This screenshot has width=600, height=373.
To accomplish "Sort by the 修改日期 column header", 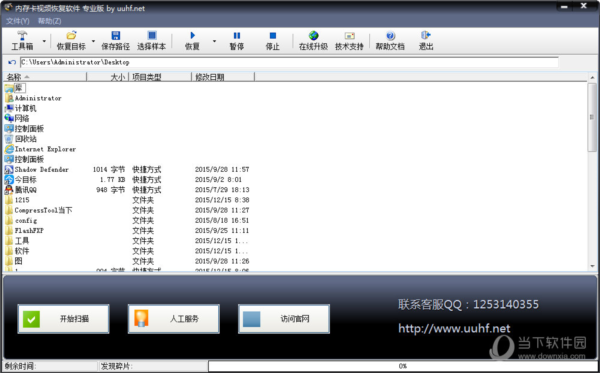I will pos(223,77).
